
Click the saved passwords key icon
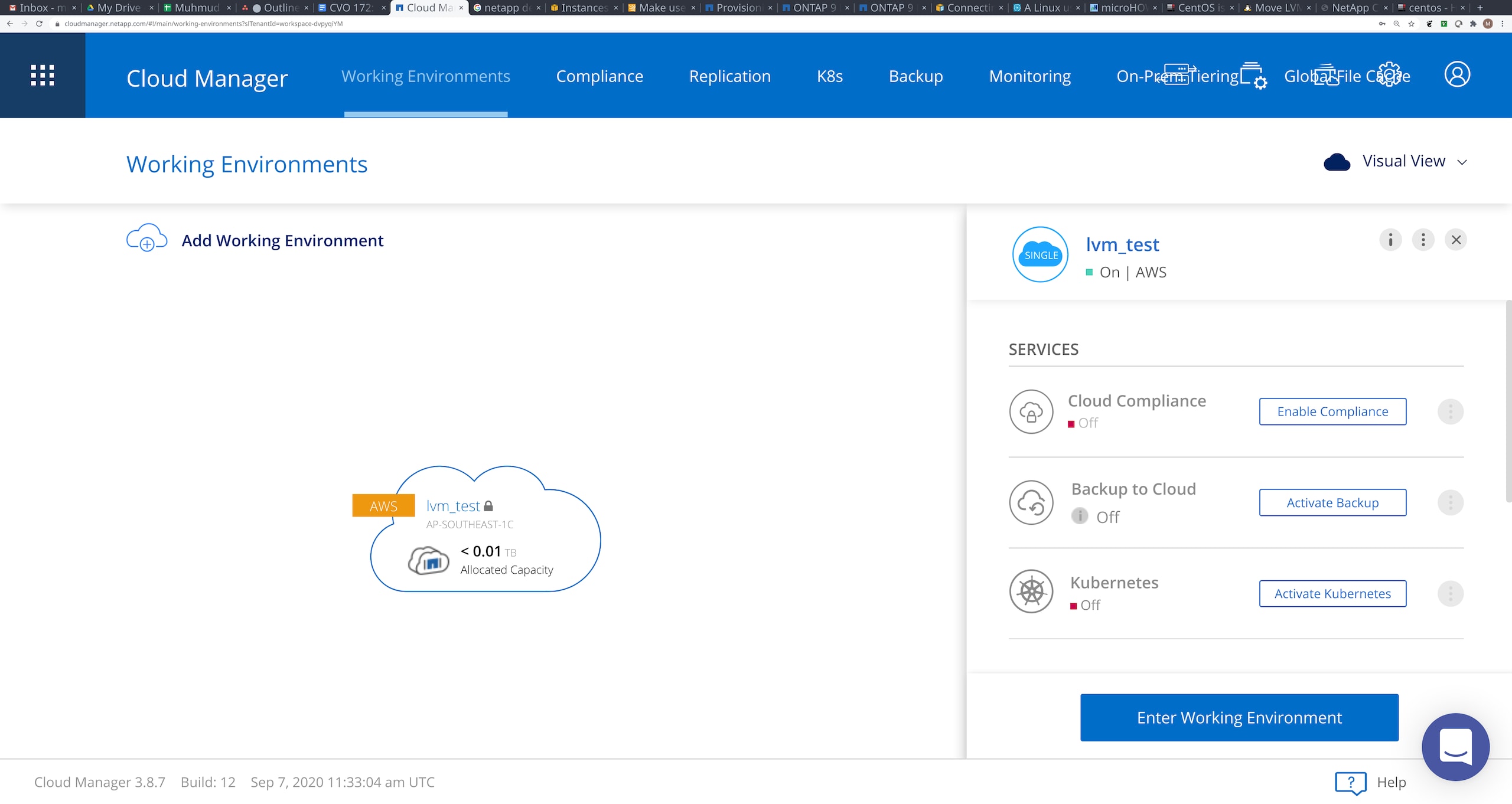[1381, 24]
